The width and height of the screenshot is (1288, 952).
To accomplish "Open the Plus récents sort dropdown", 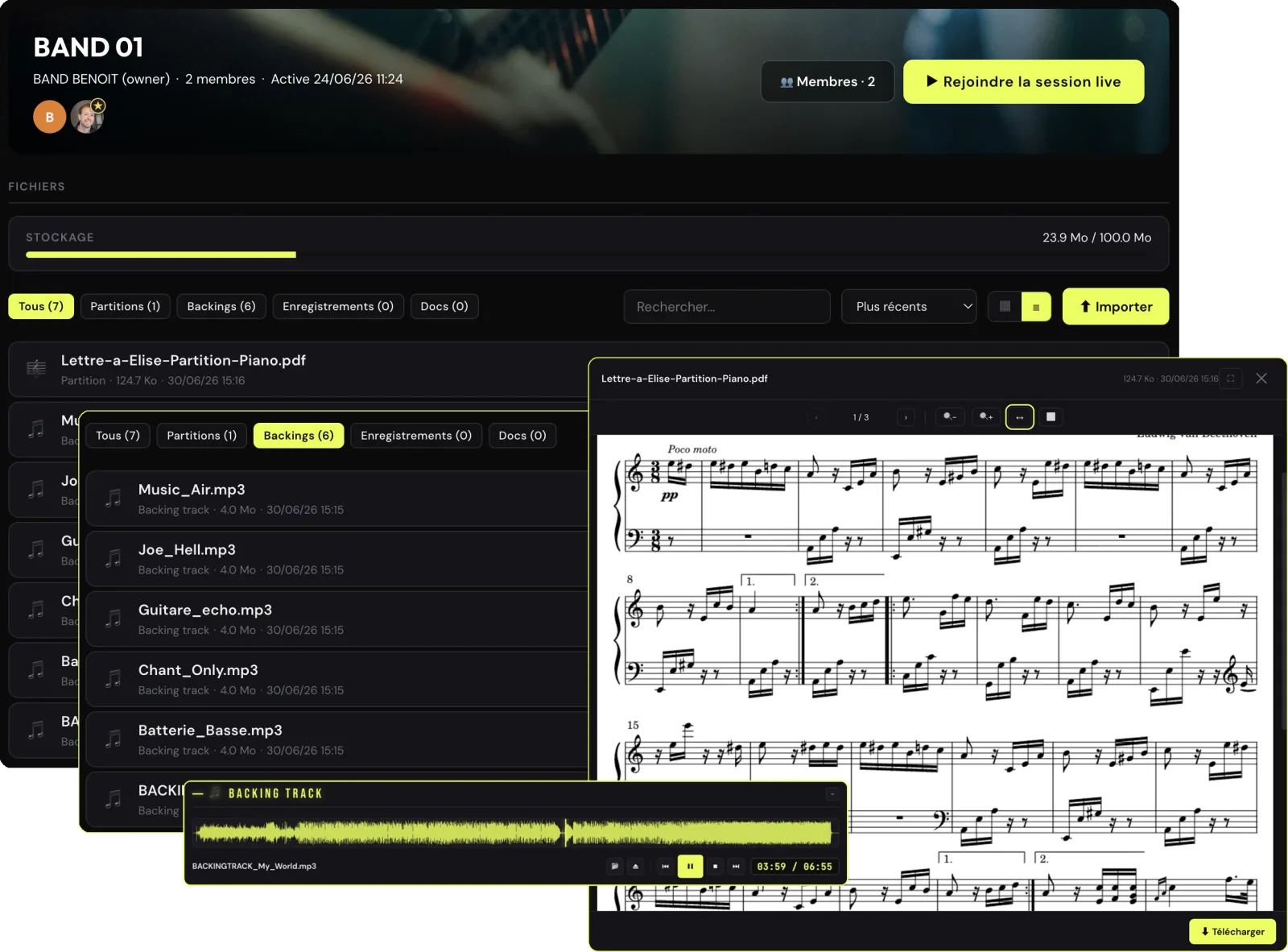I will tap(909, 307).
